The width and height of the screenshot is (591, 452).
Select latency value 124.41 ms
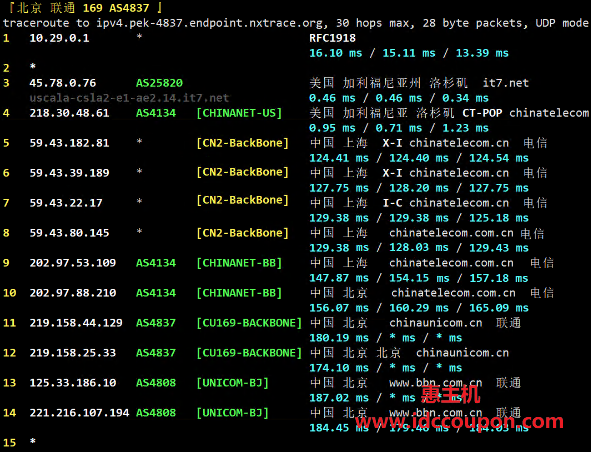pos(339,158)
